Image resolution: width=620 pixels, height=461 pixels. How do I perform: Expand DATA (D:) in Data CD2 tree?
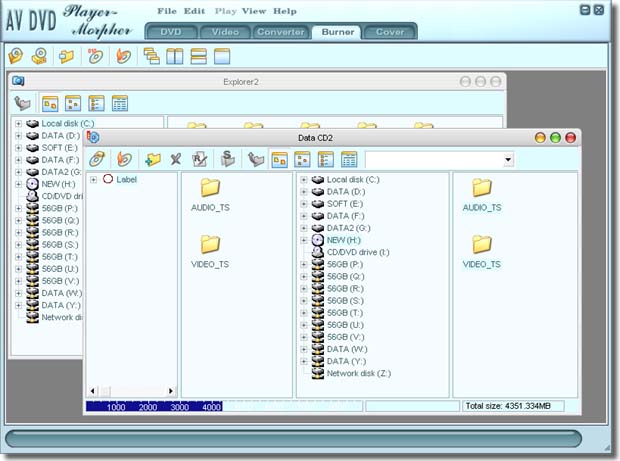[304, 192]
